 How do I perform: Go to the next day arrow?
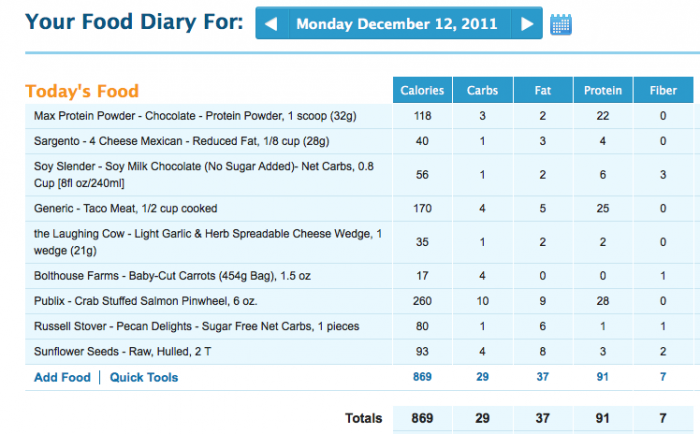pos(527,23)
